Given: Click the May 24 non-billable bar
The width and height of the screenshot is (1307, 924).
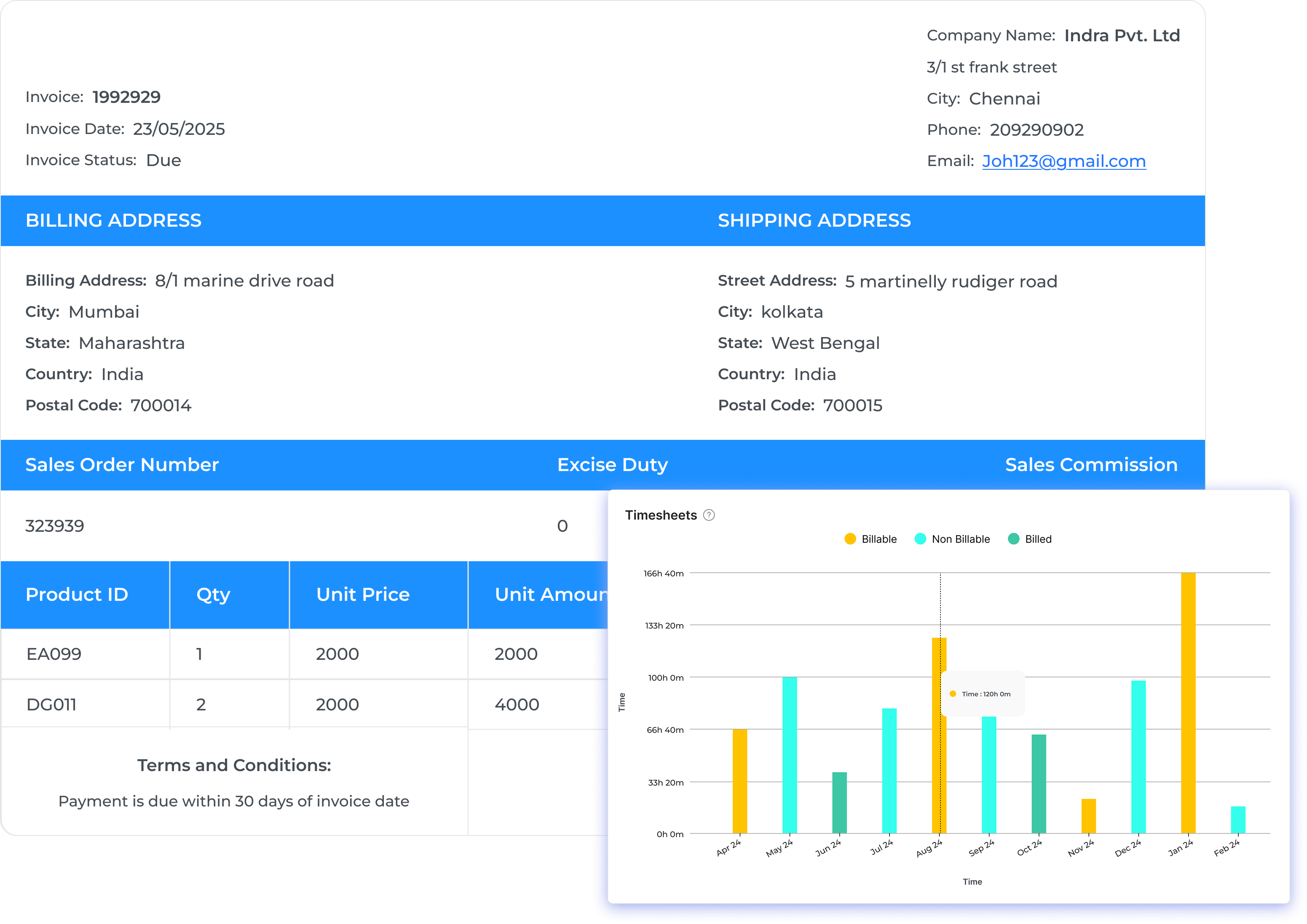Looking at the screenshot, I should pos(790,755).
